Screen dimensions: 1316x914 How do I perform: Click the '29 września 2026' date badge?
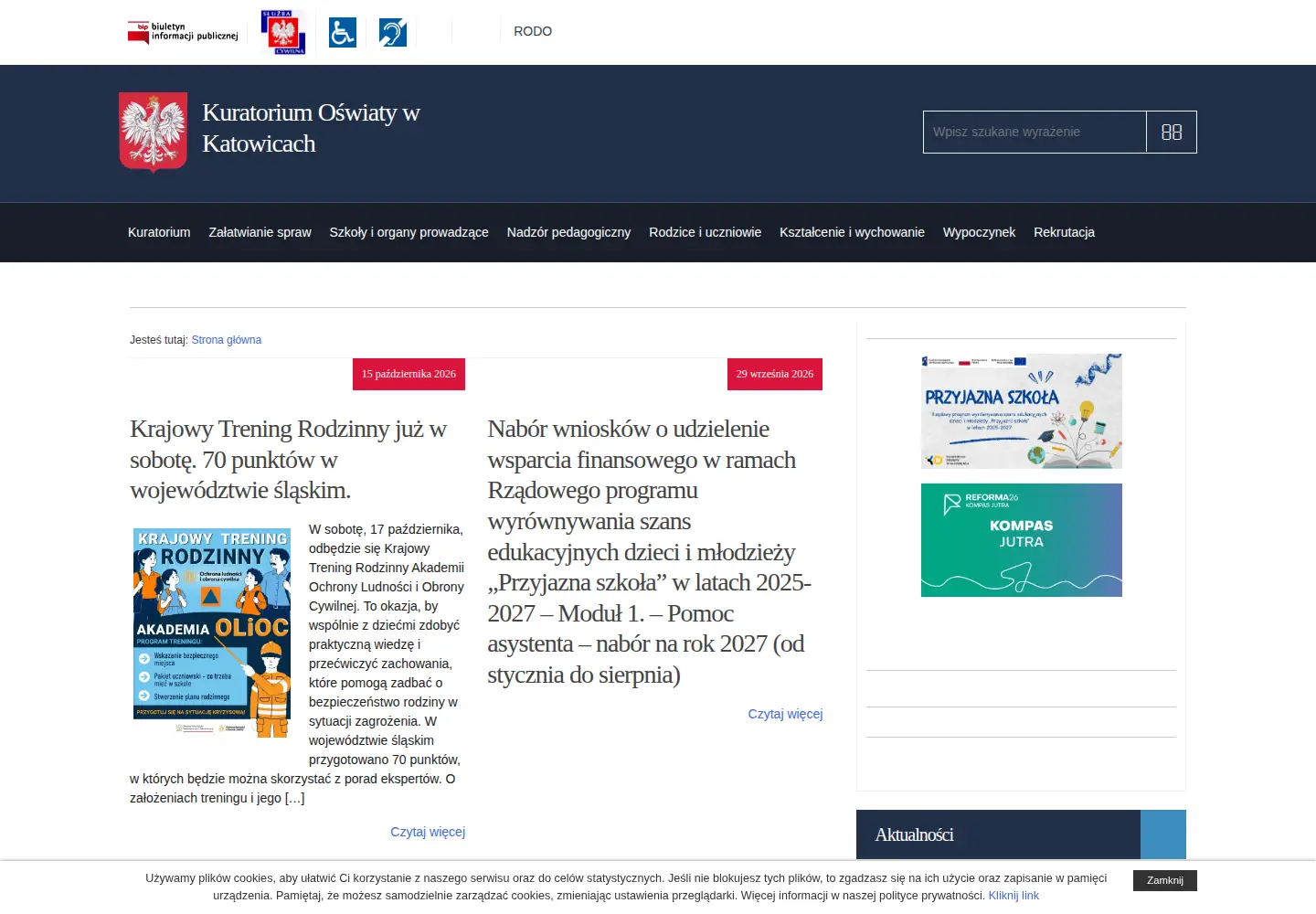click(x=775, y=374)
